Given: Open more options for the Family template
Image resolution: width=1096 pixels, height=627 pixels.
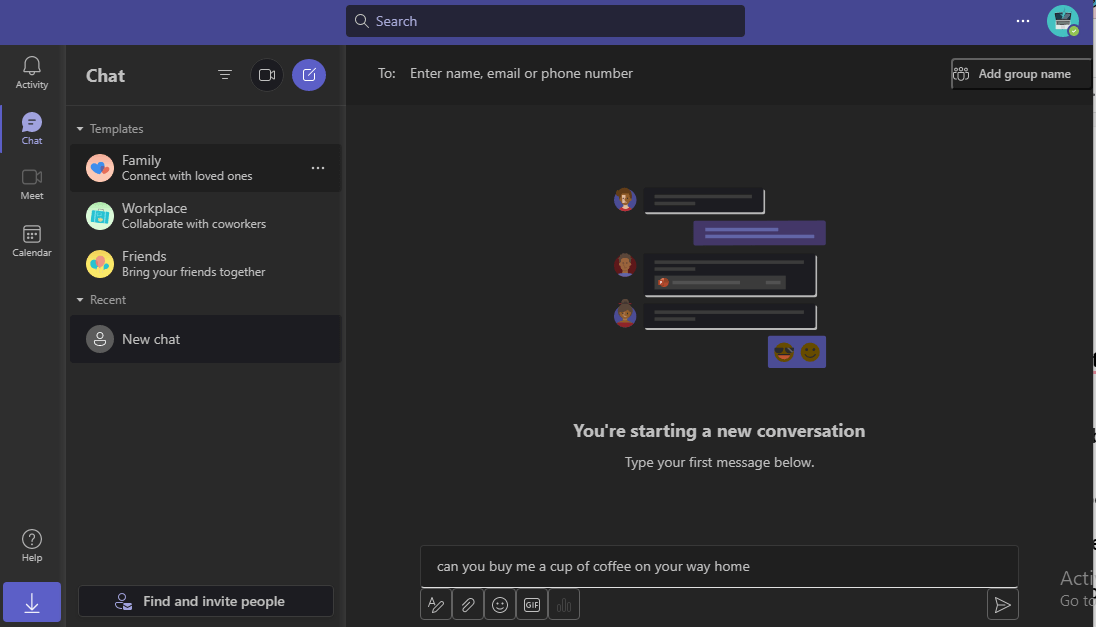Looking at the screenshot, I should coord(317,167).
